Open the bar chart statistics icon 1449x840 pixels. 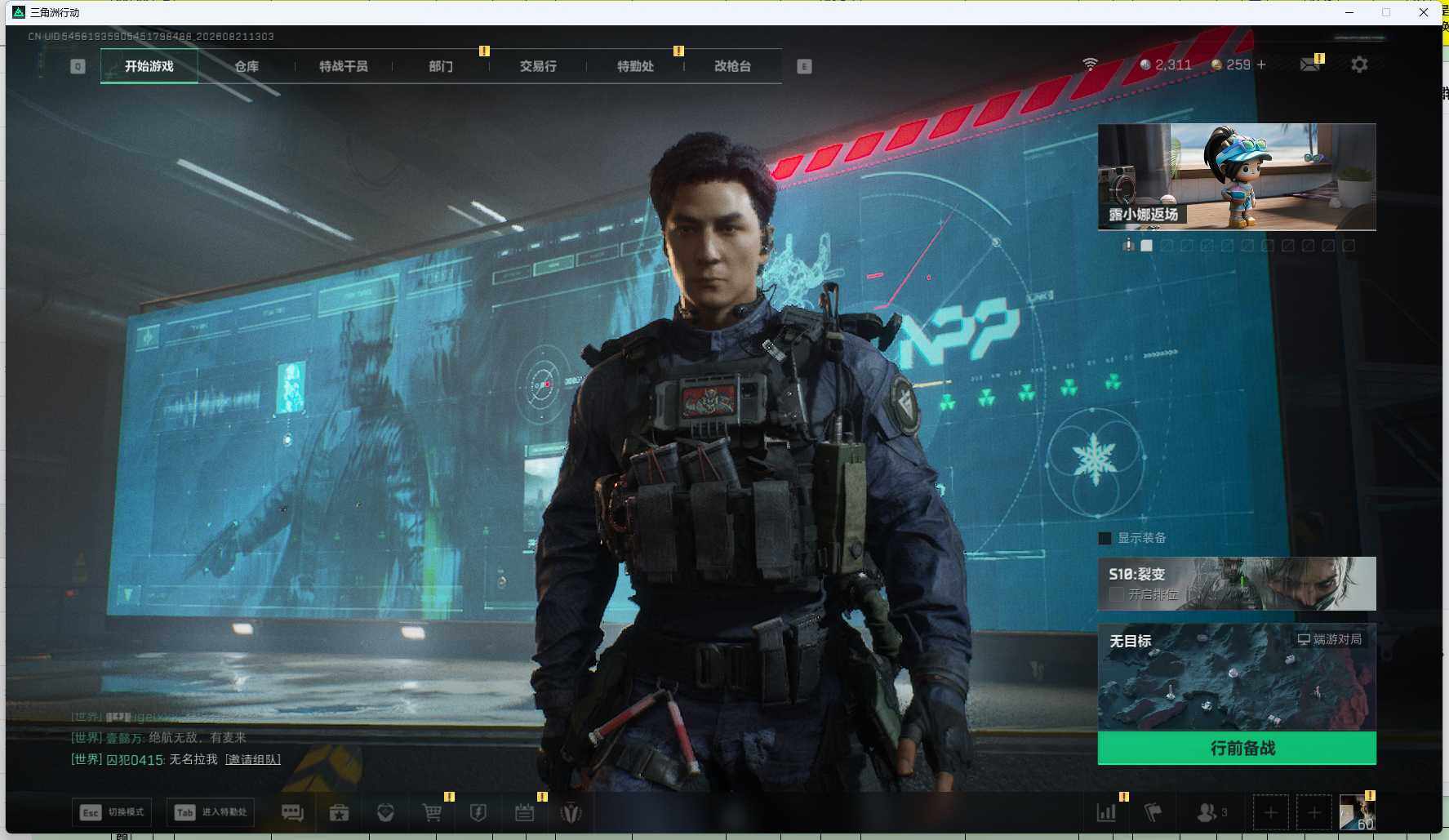[x=1106, y=812]
